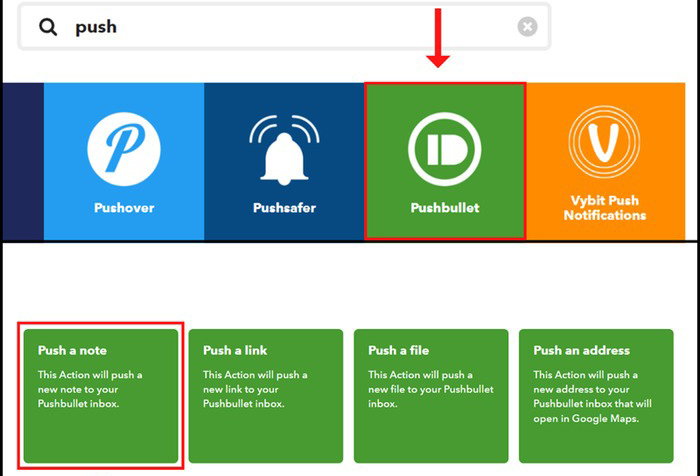
Task: Click "new file to your Pushbullet inbox" description
Action: (431, 397)
